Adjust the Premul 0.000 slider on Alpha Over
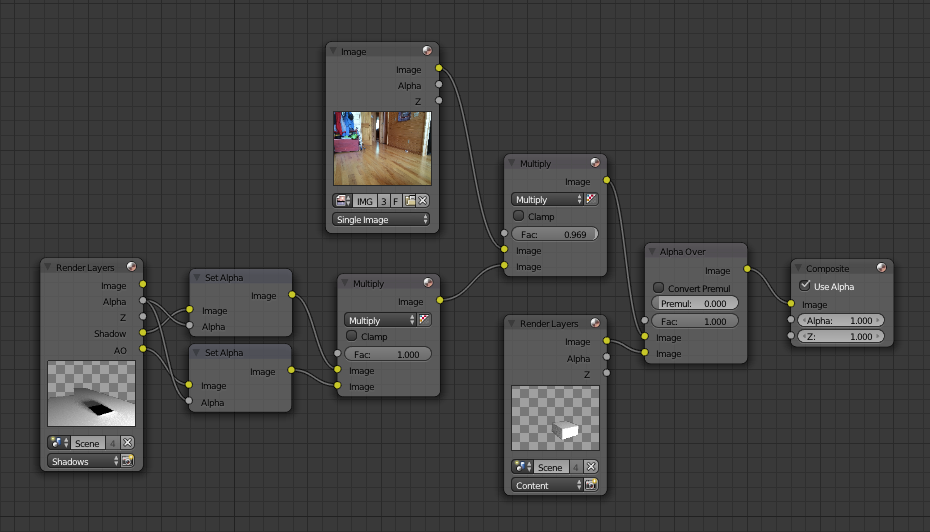Viewport: 930px width, 532px height. coord(695,303)
